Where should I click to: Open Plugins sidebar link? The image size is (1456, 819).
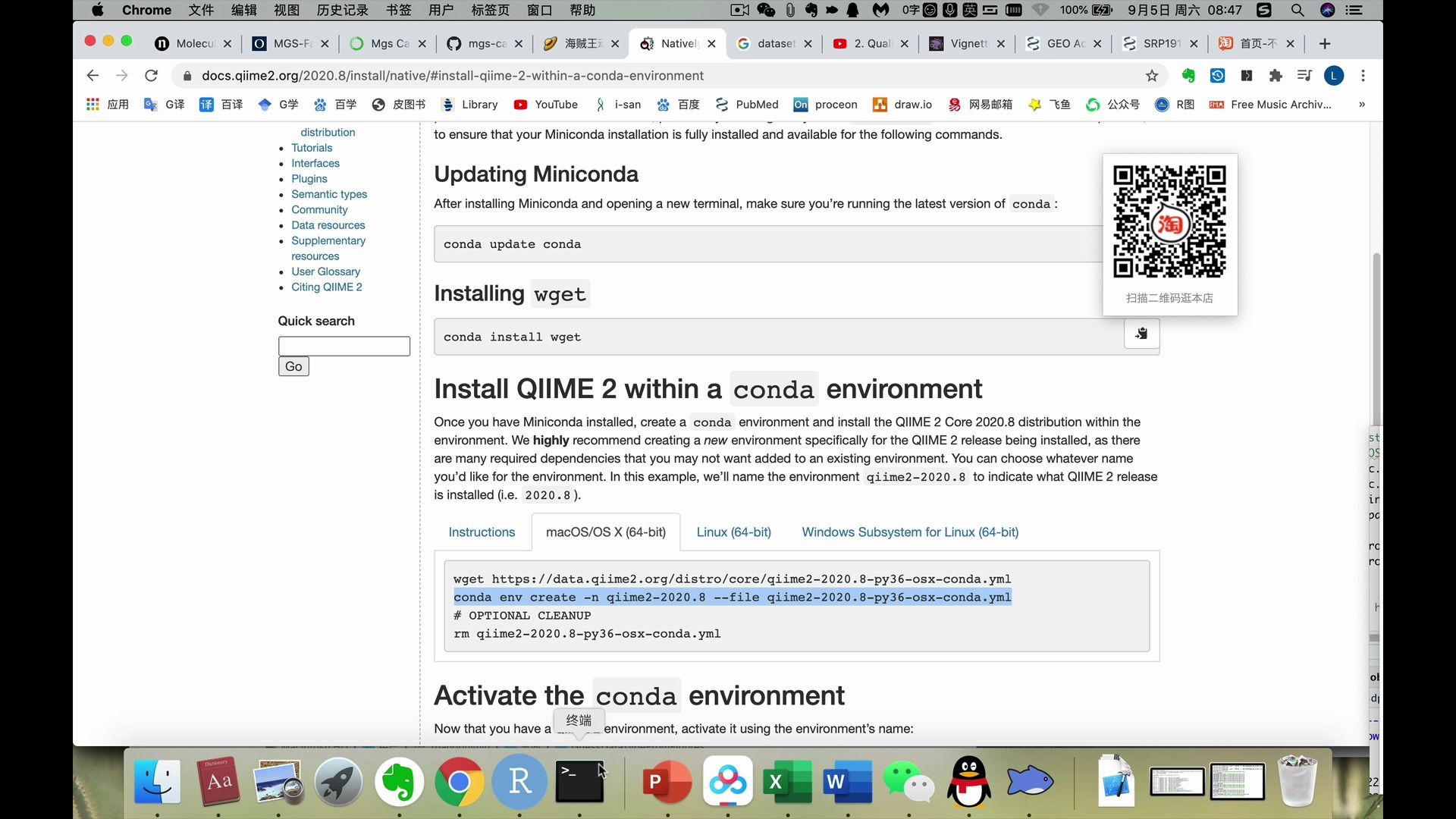309,179
